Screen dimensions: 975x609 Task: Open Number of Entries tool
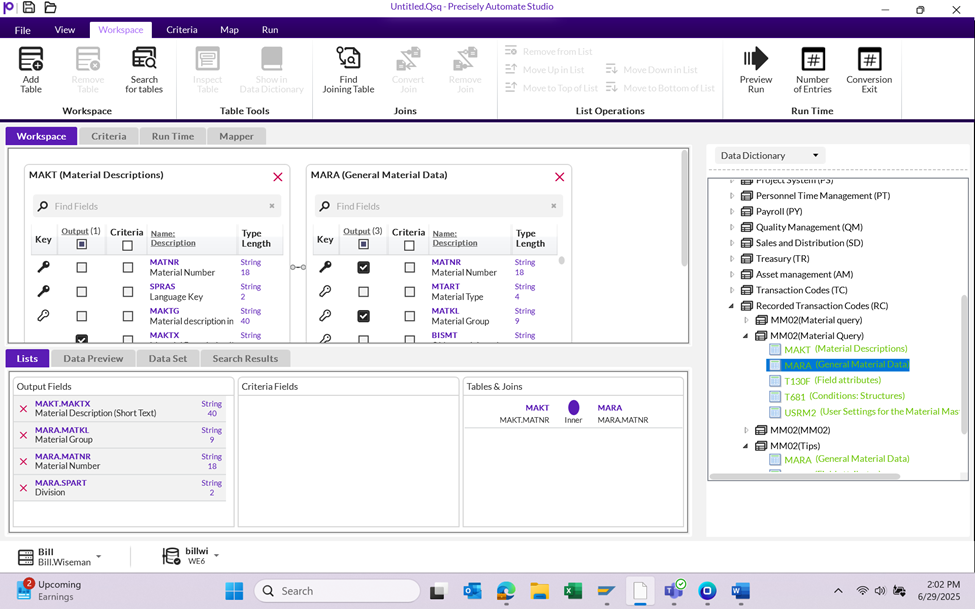pos(812,60)
